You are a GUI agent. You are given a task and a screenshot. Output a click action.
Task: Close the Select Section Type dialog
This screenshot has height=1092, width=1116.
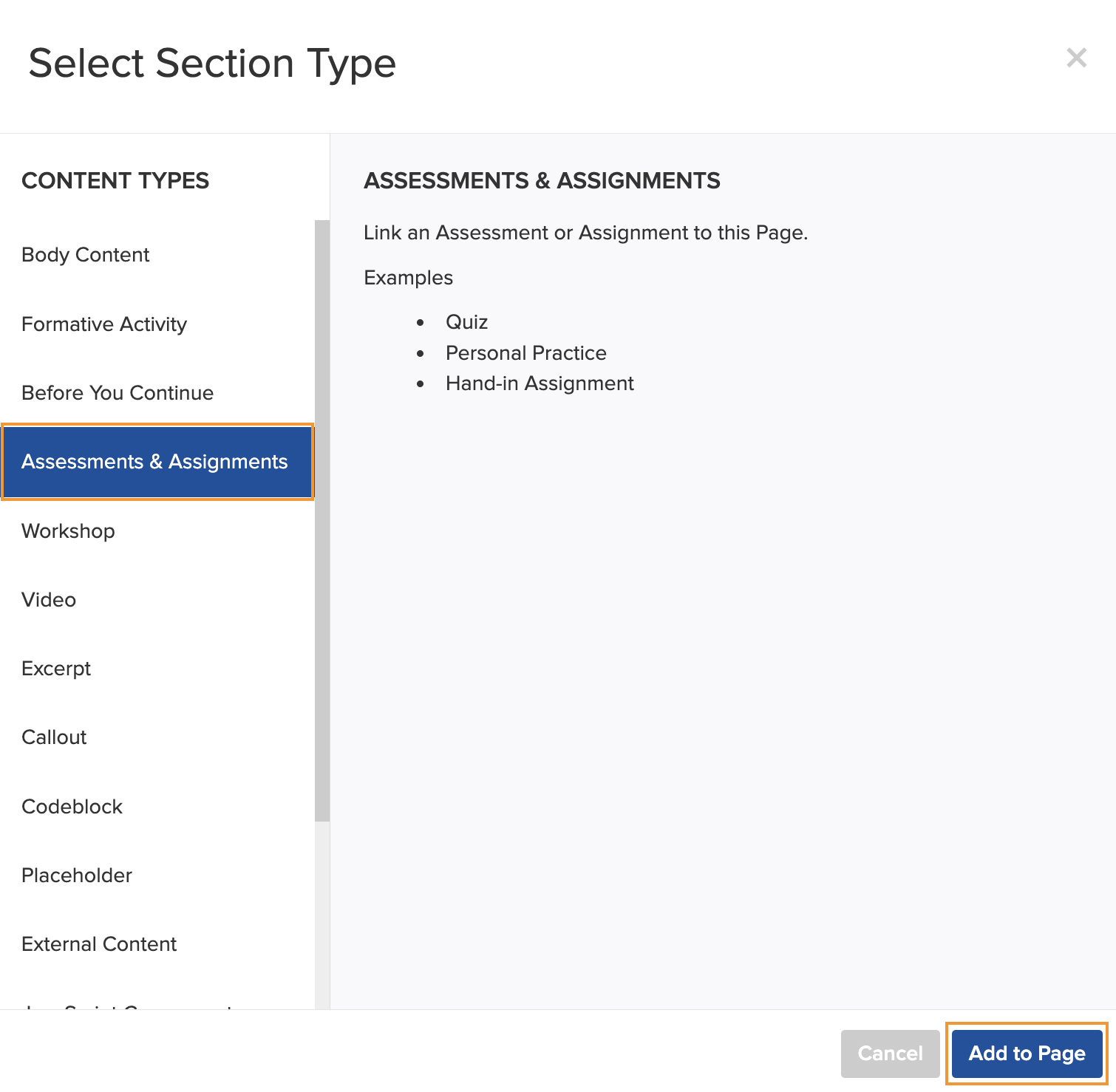(1077, 58)
